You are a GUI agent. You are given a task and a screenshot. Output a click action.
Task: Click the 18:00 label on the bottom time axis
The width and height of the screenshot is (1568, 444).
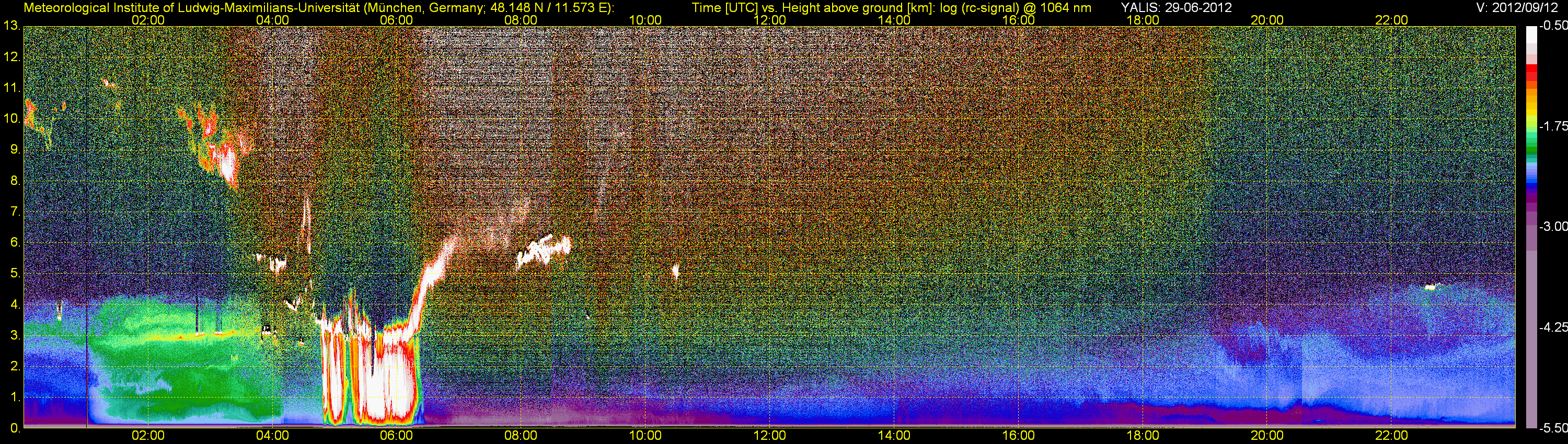pos(1143,436)
